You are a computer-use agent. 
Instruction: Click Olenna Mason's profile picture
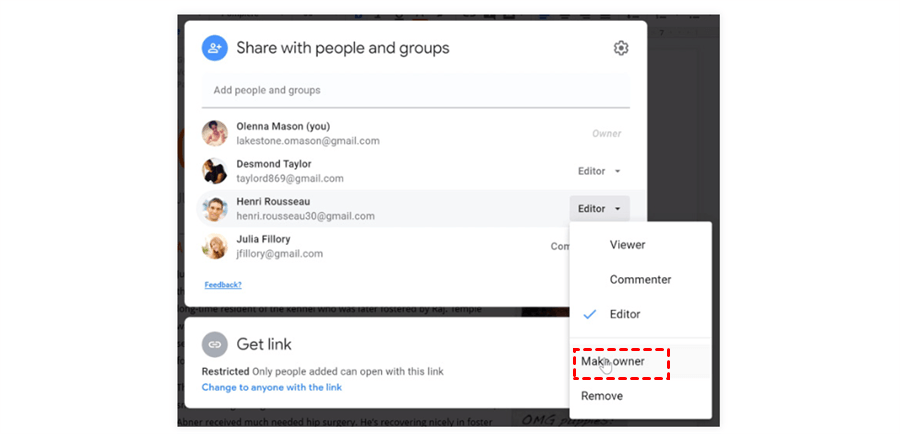coord(215,134)
